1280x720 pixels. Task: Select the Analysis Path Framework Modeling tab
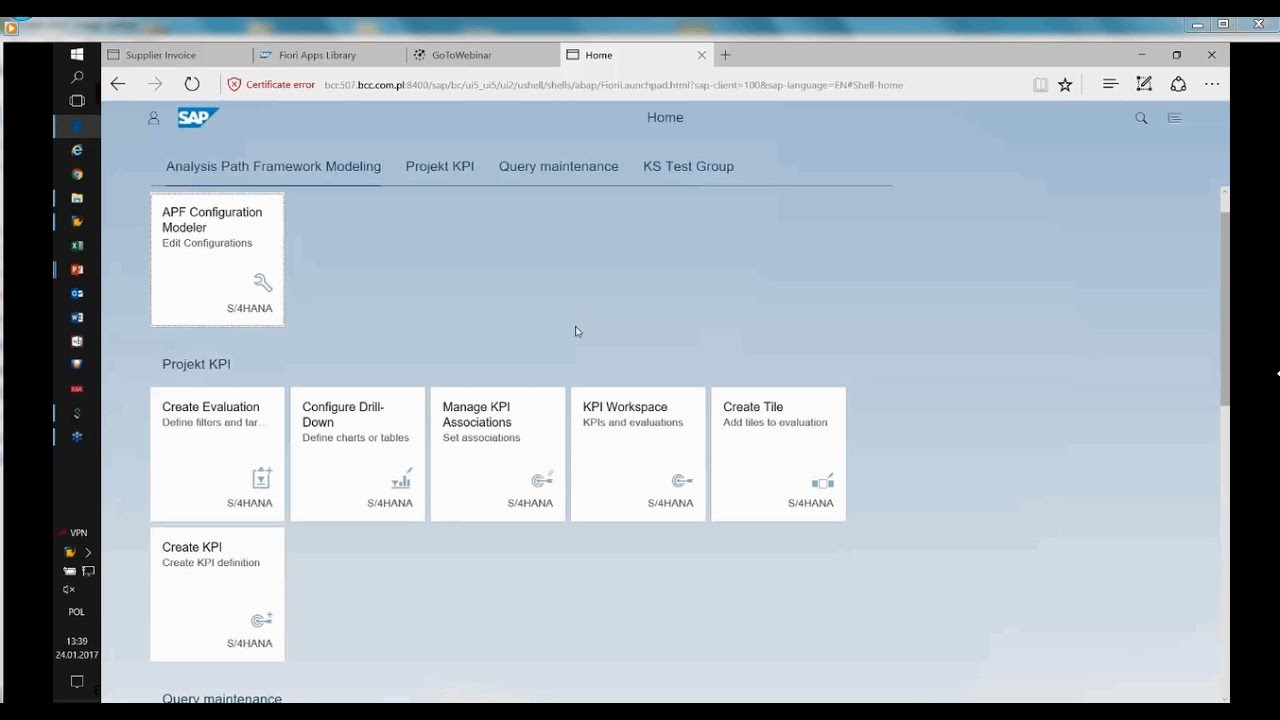[x=273, y=166]
